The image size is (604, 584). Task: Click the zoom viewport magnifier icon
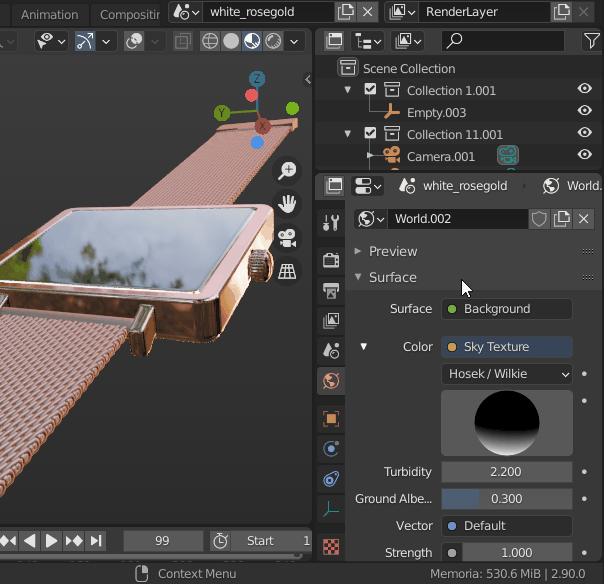coord(287,170)
